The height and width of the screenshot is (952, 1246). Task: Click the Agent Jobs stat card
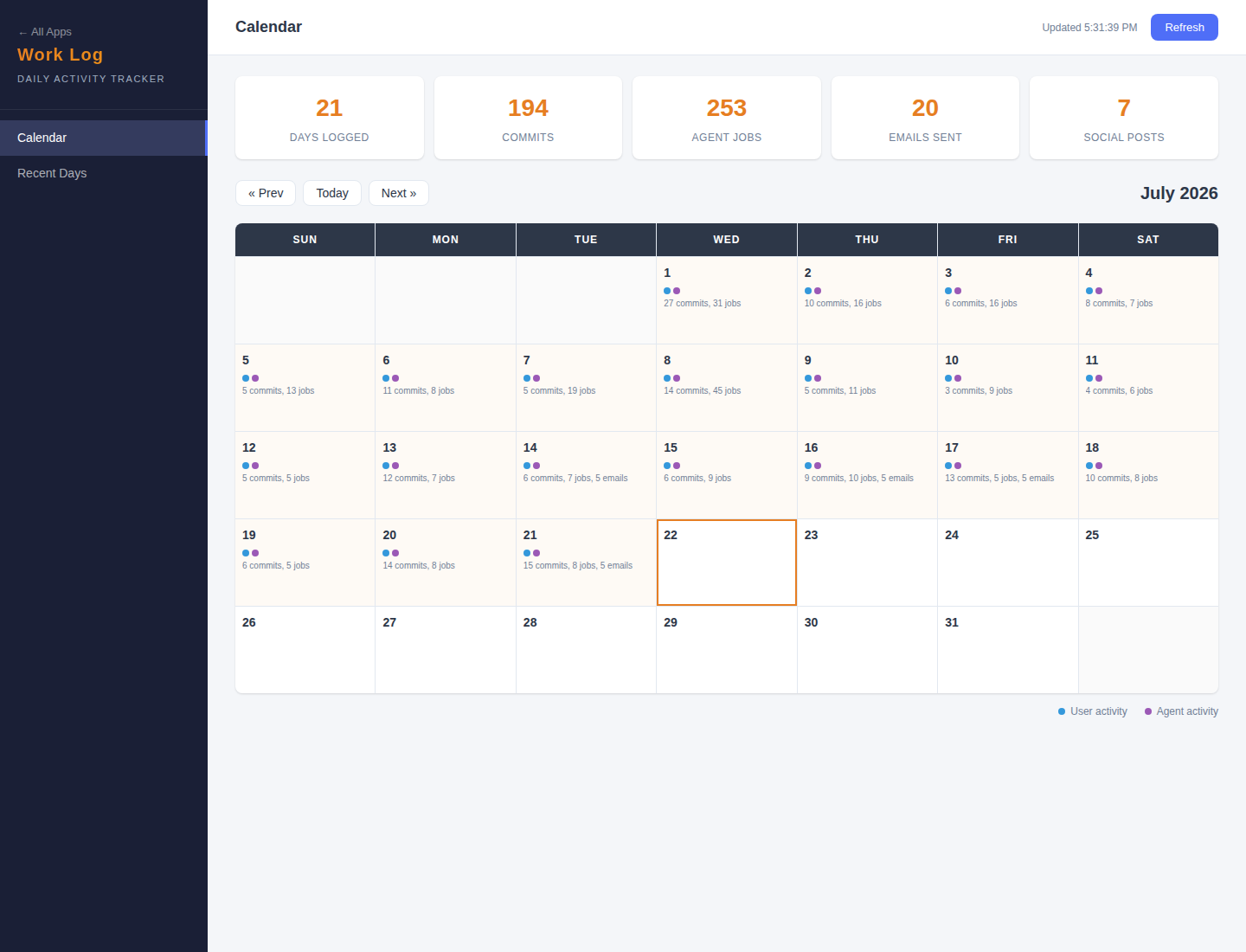[727, 118]
